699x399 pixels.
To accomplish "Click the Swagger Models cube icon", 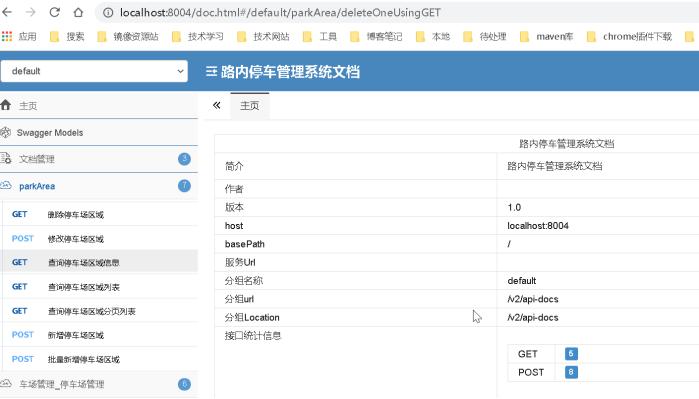I will click(x=6, y=132).
